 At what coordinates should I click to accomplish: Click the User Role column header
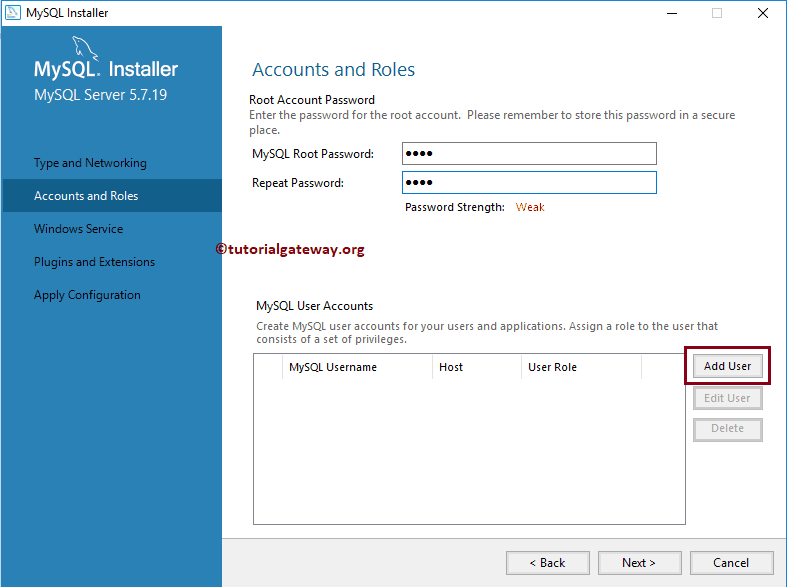point(582,367)
